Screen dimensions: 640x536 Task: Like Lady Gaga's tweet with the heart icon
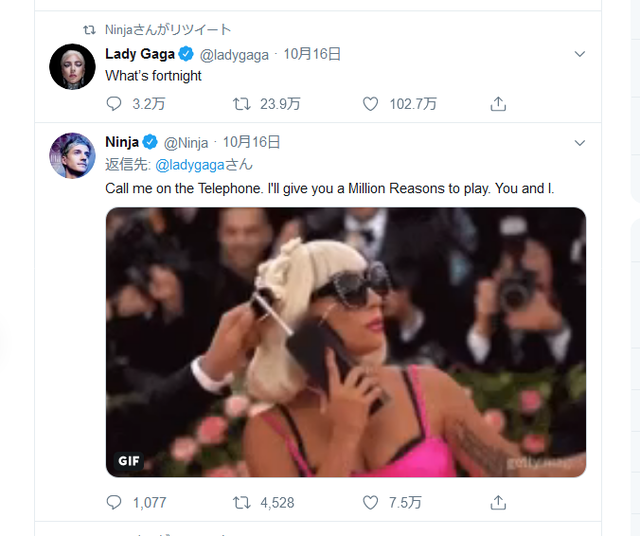(x=370, y=103)
